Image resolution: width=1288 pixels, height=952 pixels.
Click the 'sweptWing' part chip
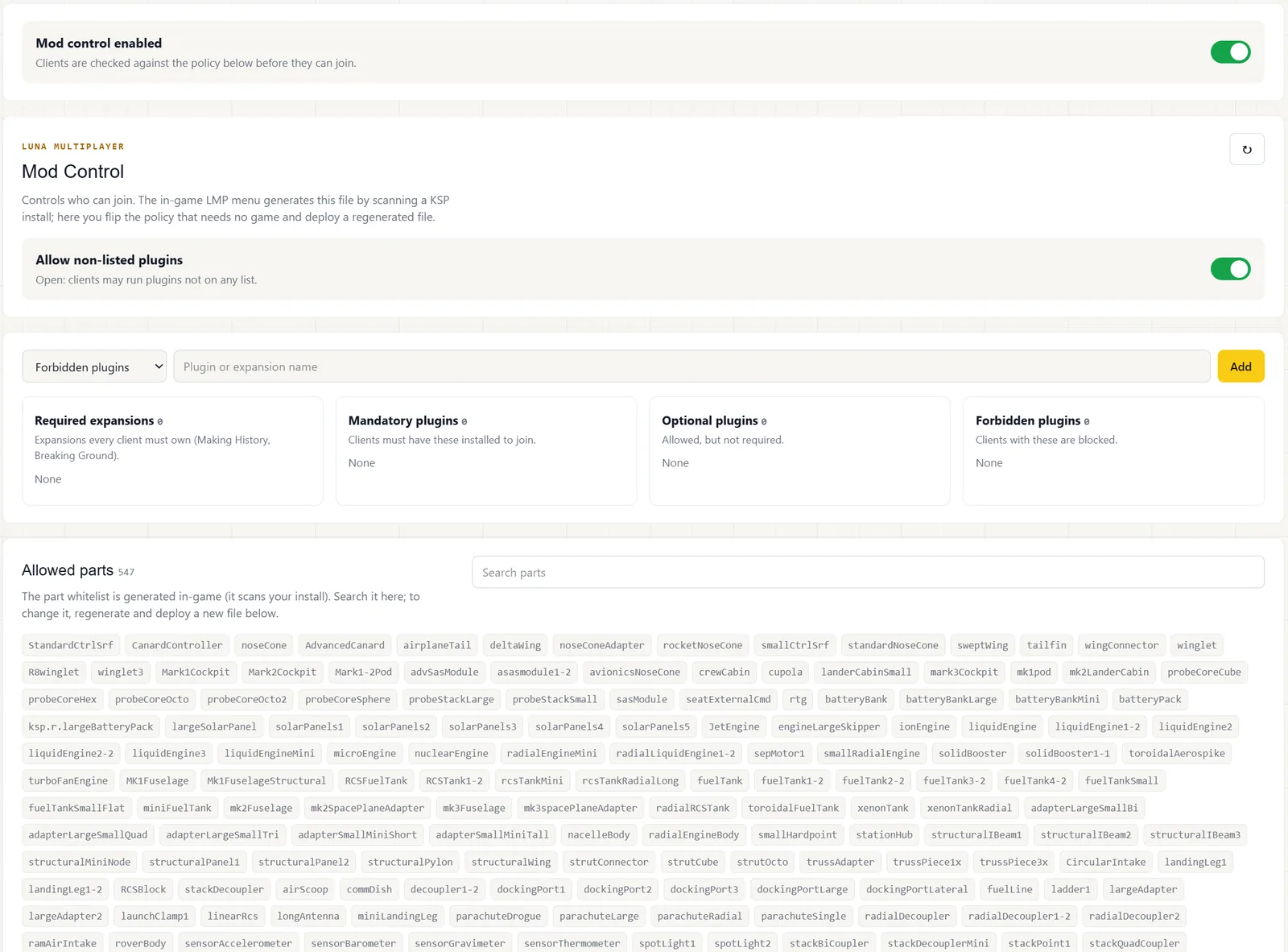[x=982, y=645]
